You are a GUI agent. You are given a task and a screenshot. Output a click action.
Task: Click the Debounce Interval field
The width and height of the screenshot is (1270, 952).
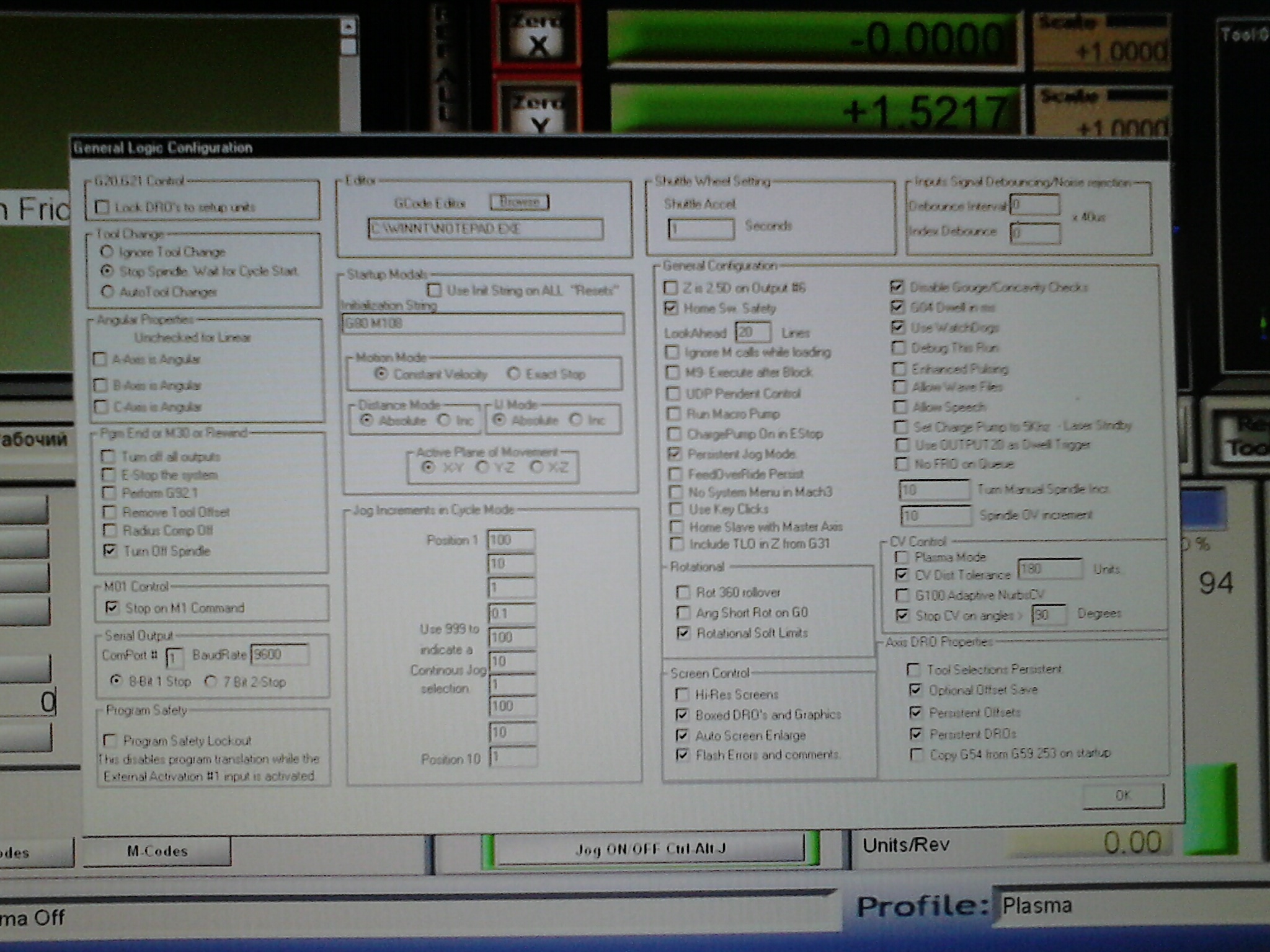point(1034,205)
